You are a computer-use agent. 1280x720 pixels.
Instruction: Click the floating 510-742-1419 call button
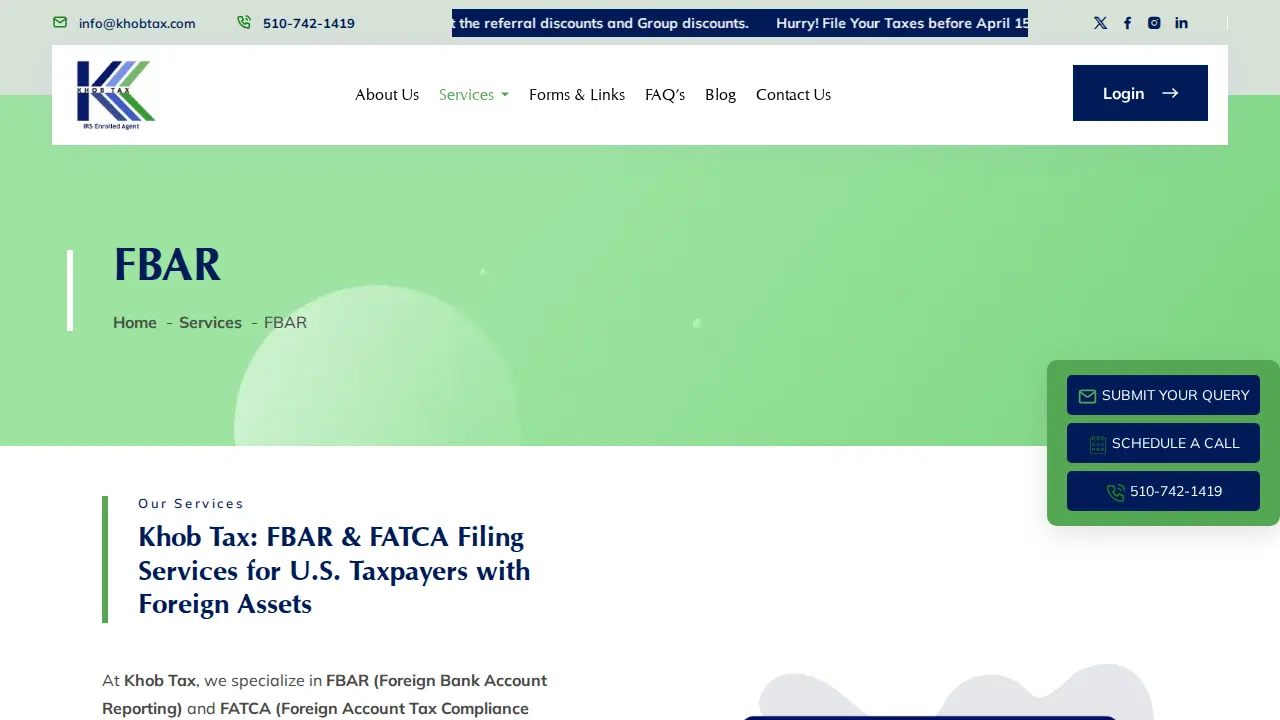pyautogui.click(x=1163, y=491)
